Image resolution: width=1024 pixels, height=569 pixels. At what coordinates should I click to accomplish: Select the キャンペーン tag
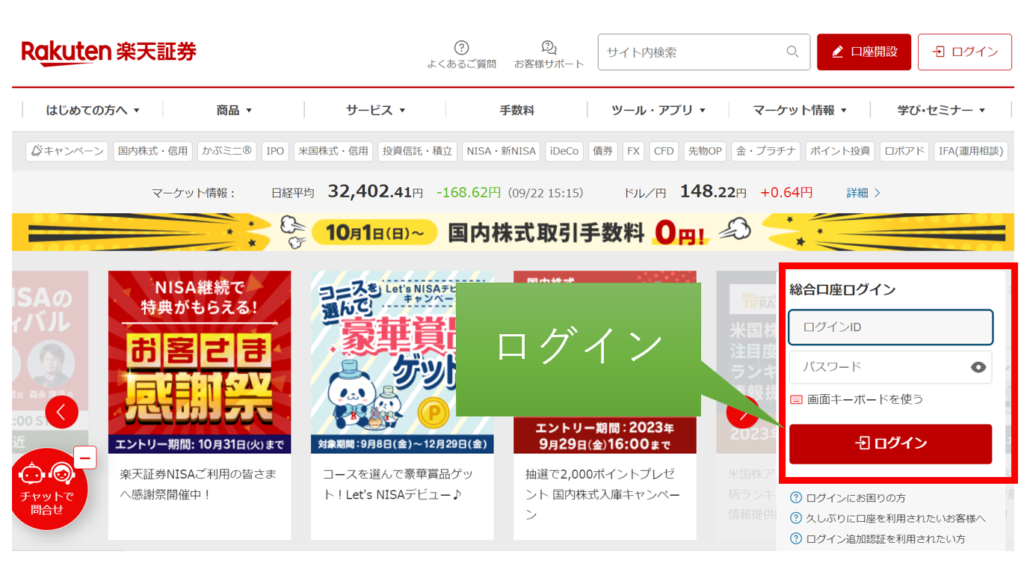point(67,151)
